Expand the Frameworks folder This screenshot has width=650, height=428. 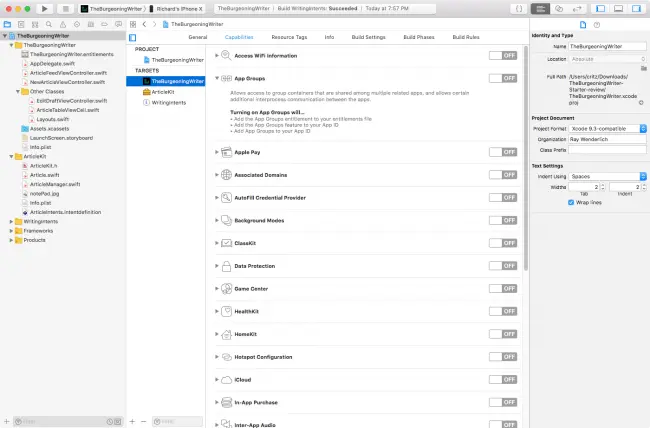pyautogui.click(x=11, y=231)
